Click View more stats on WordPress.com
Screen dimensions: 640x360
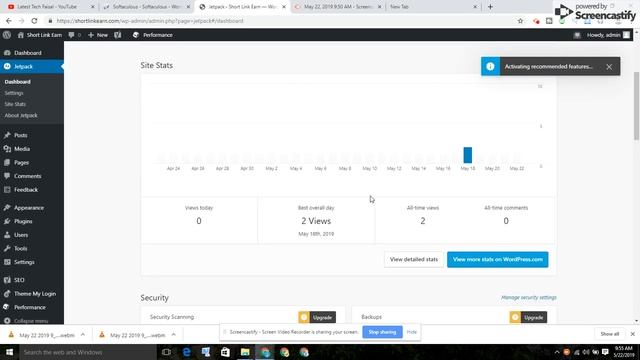click(498, 260)
